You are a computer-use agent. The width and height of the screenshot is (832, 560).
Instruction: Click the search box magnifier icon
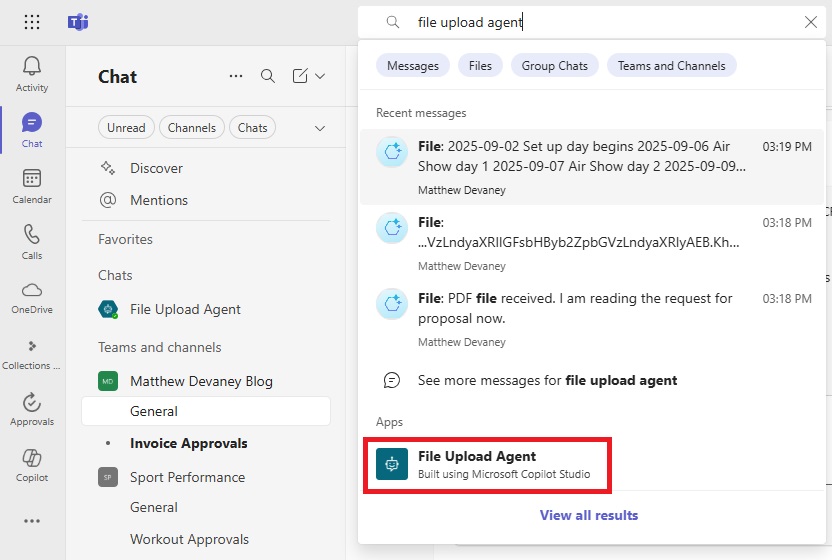tap(393, 22)
